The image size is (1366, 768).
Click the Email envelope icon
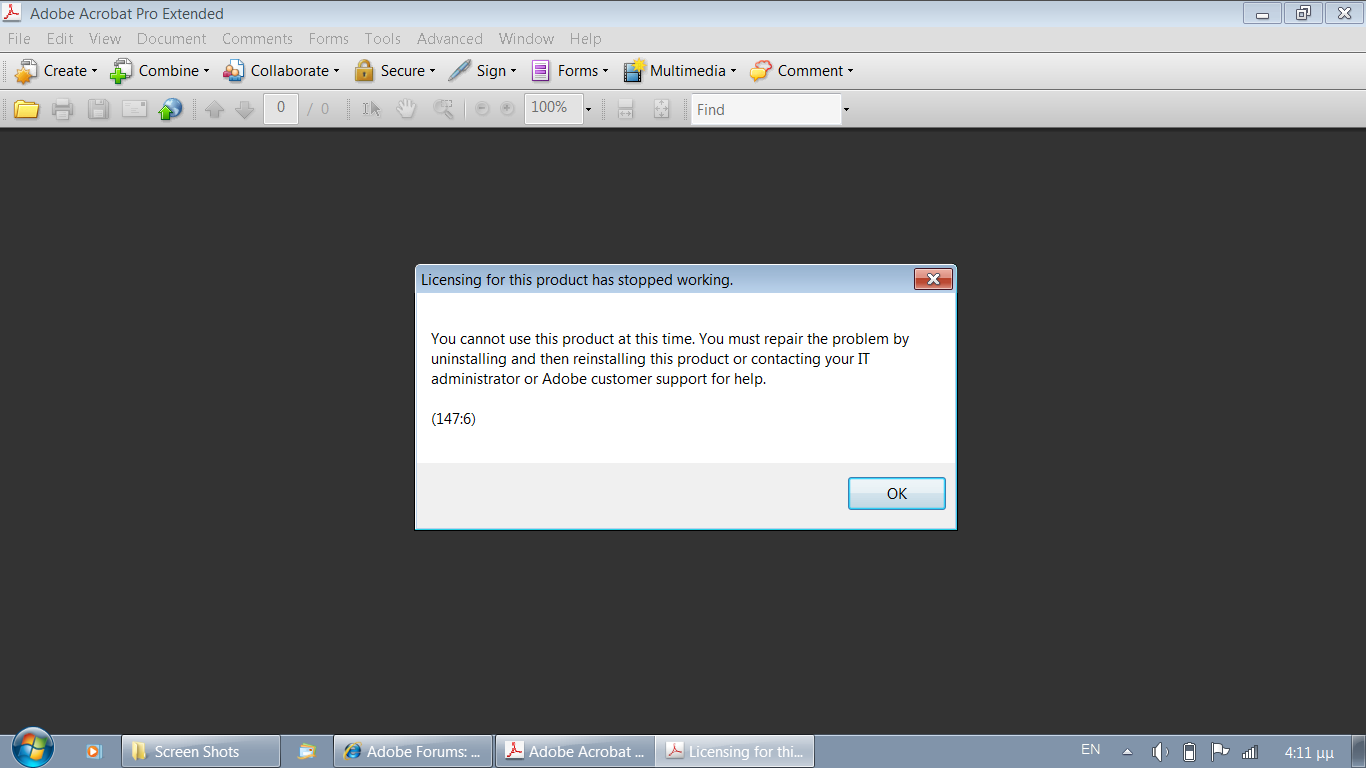coord(134,109)
